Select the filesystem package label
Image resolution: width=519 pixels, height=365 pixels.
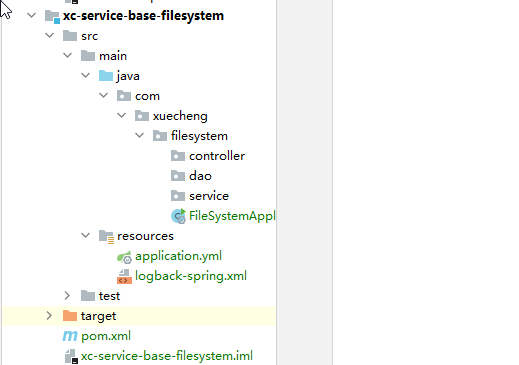coord(199,136)
